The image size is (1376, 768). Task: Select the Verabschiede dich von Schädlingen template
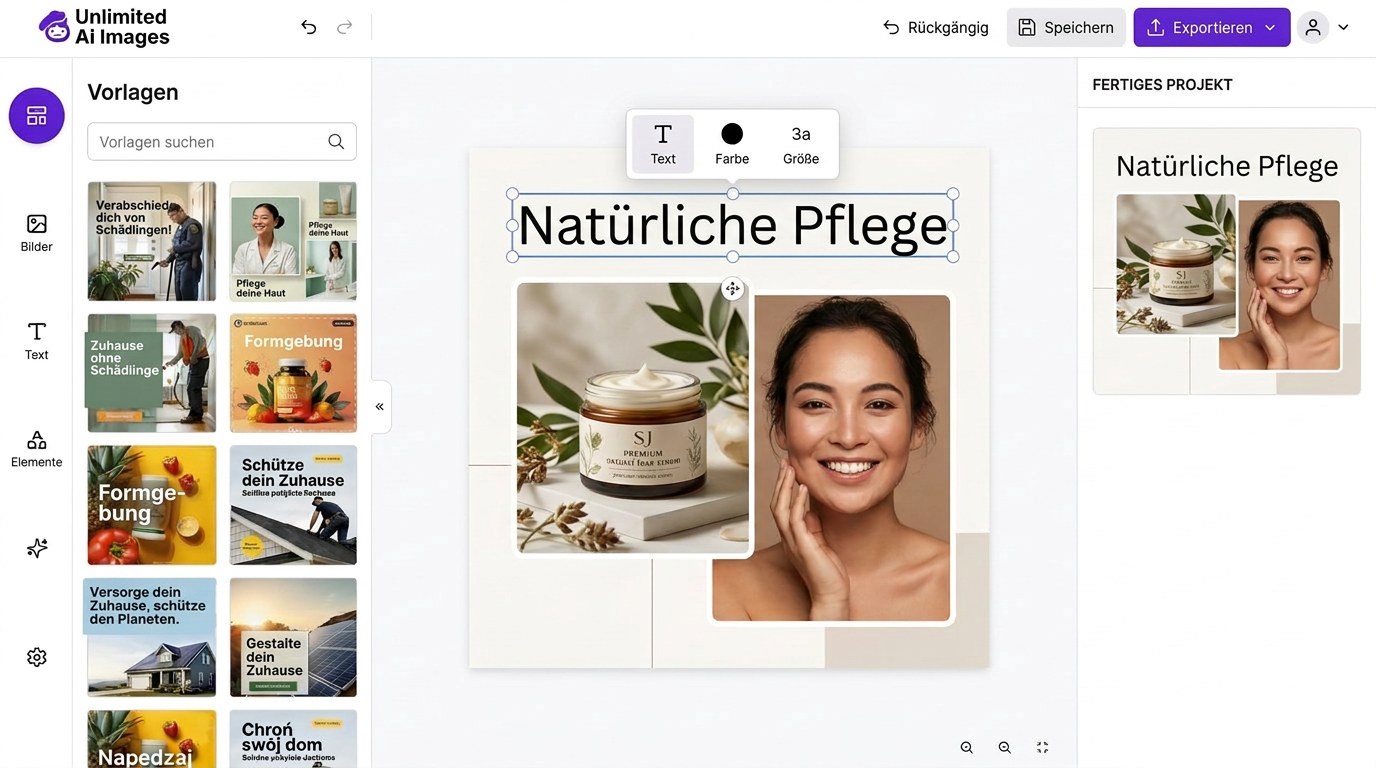click(x=152, y=241)
